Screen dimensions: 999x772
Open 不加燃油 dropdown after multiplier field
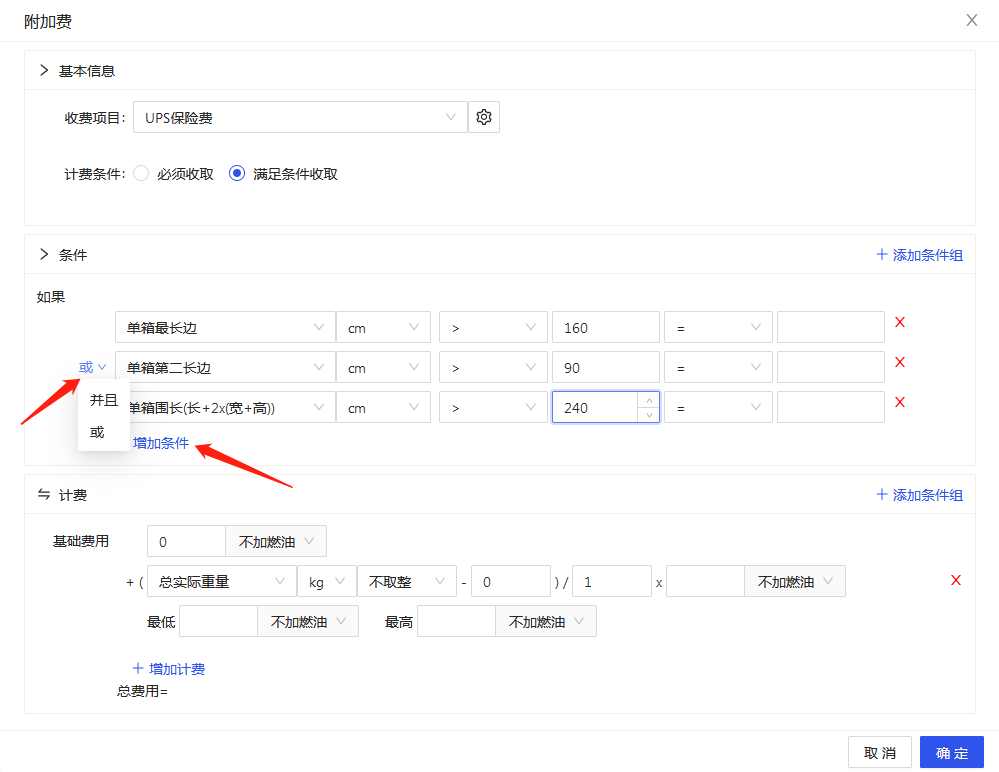(795, 581)
